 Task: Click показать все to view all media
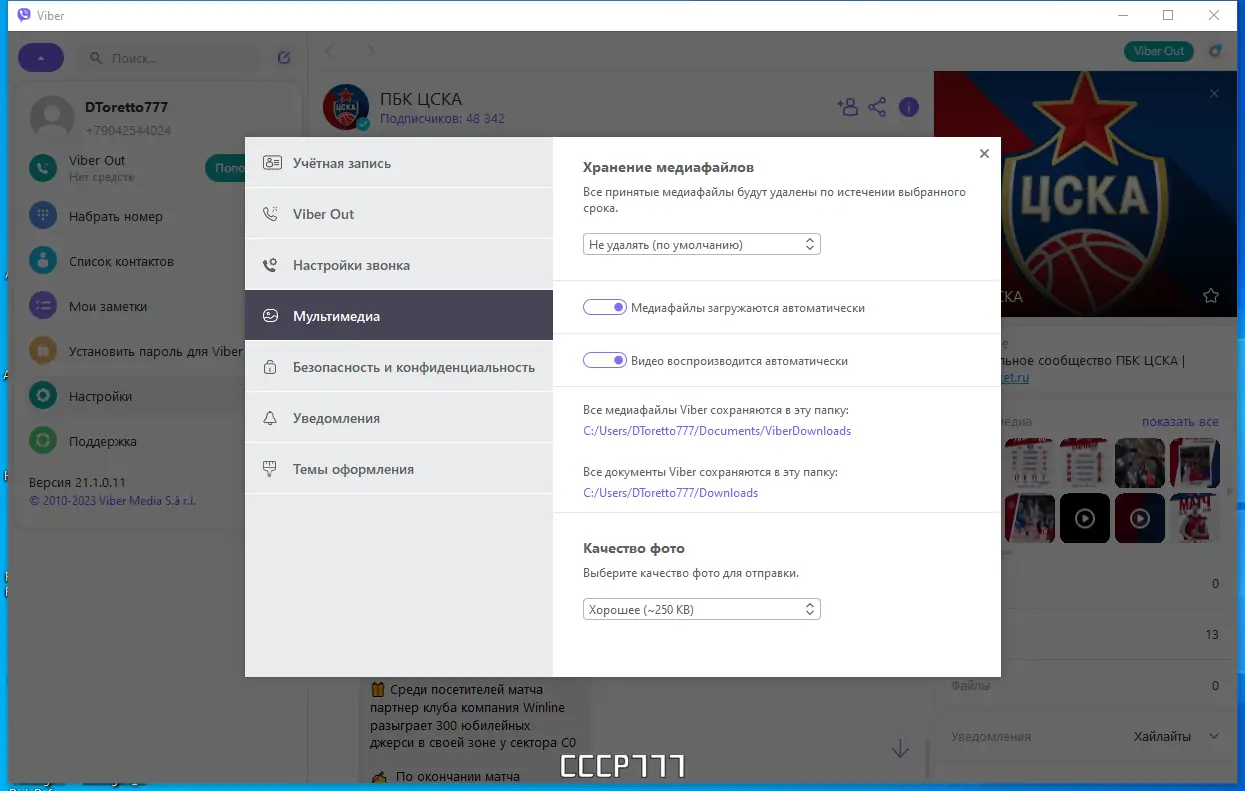(x=1180, y=422)
